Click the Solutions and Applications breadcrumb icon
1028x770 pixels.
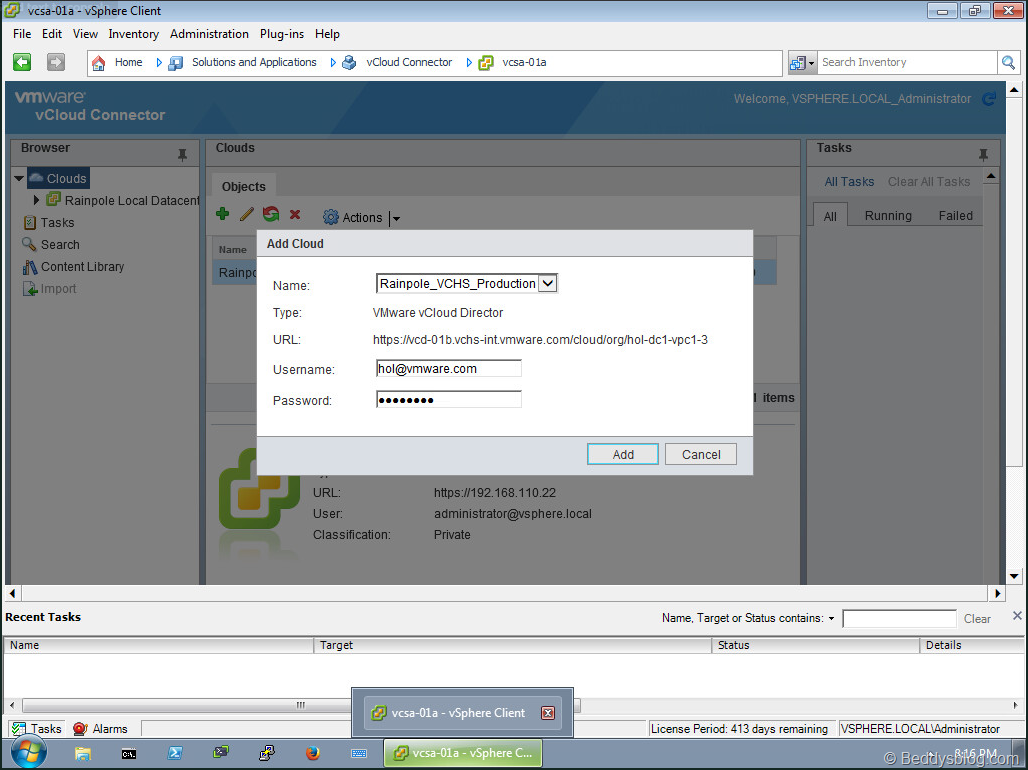(175, 63)
